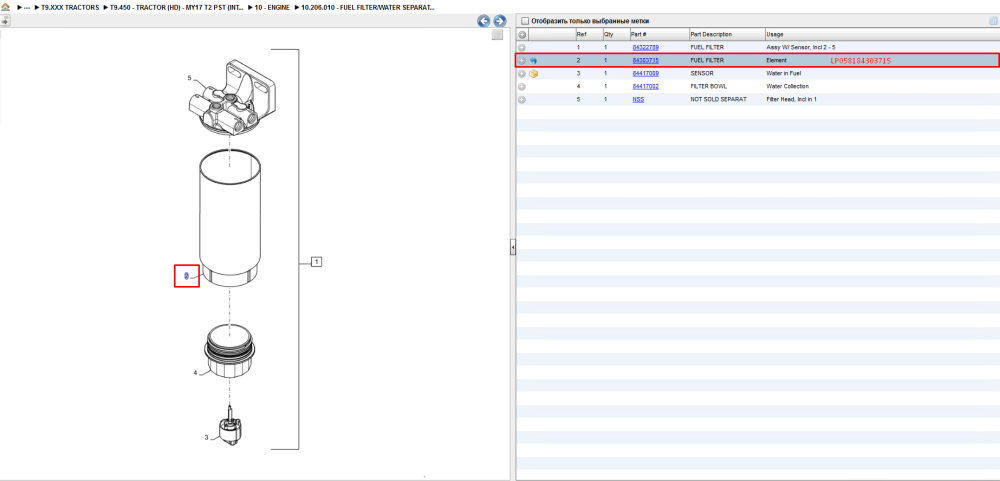Click the plus icon on the NSS row
The width and height of the screenshot is (1000, 481).
[x=522, y=100]
